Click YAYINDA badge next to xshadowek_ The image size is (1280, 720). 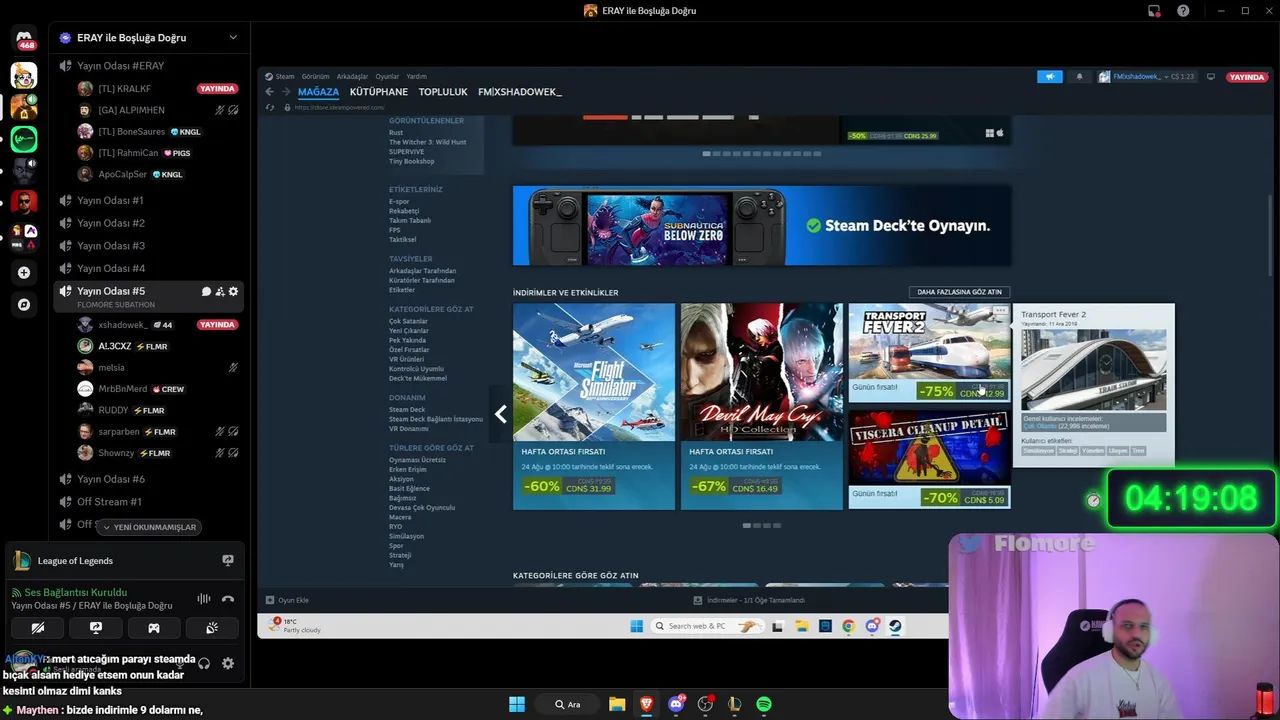(x=217, y=325)
